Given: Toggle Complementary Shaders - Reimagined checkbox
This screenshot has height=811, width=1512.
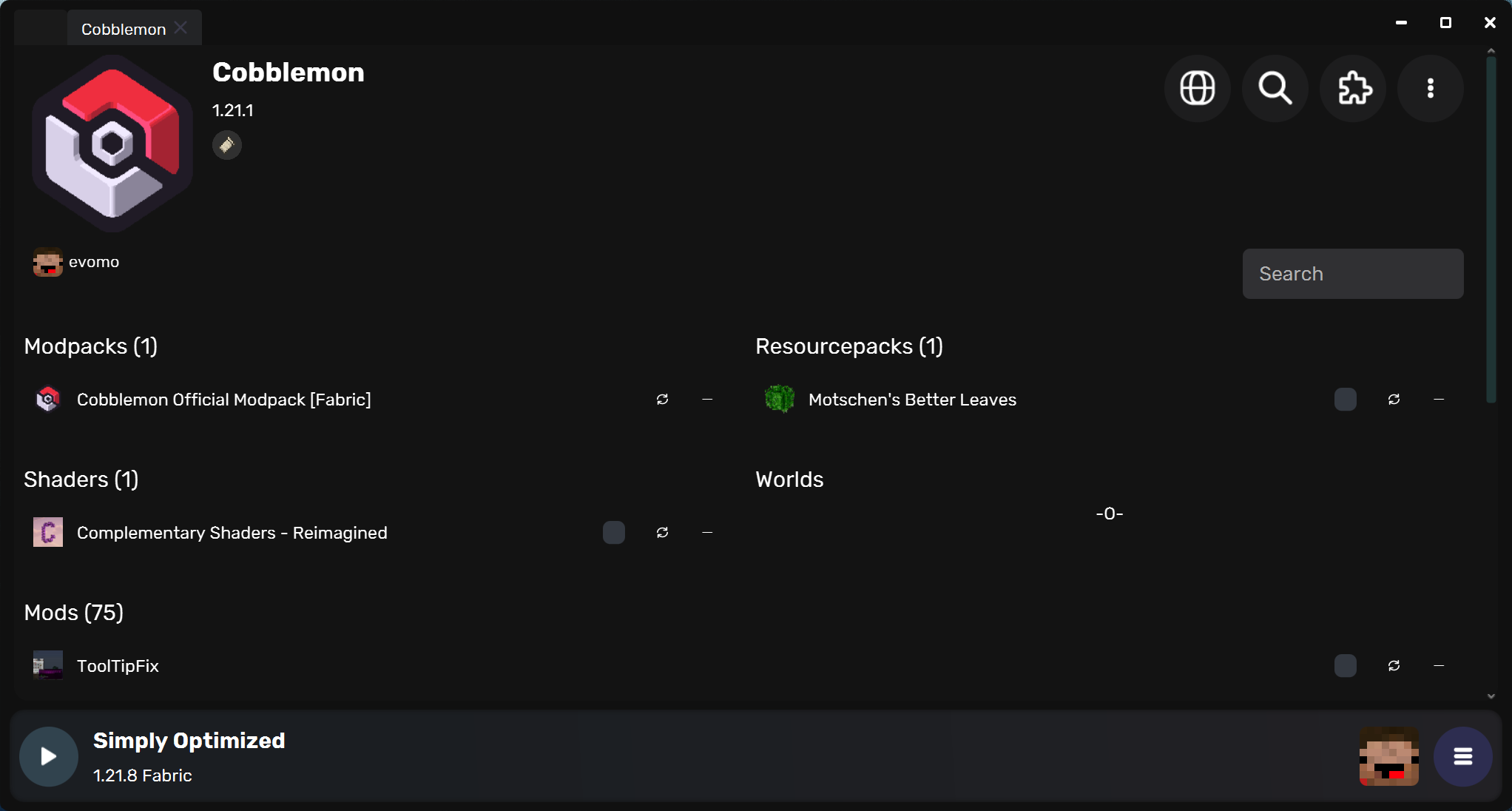Looking at the screenshot, I should [614, 533].
